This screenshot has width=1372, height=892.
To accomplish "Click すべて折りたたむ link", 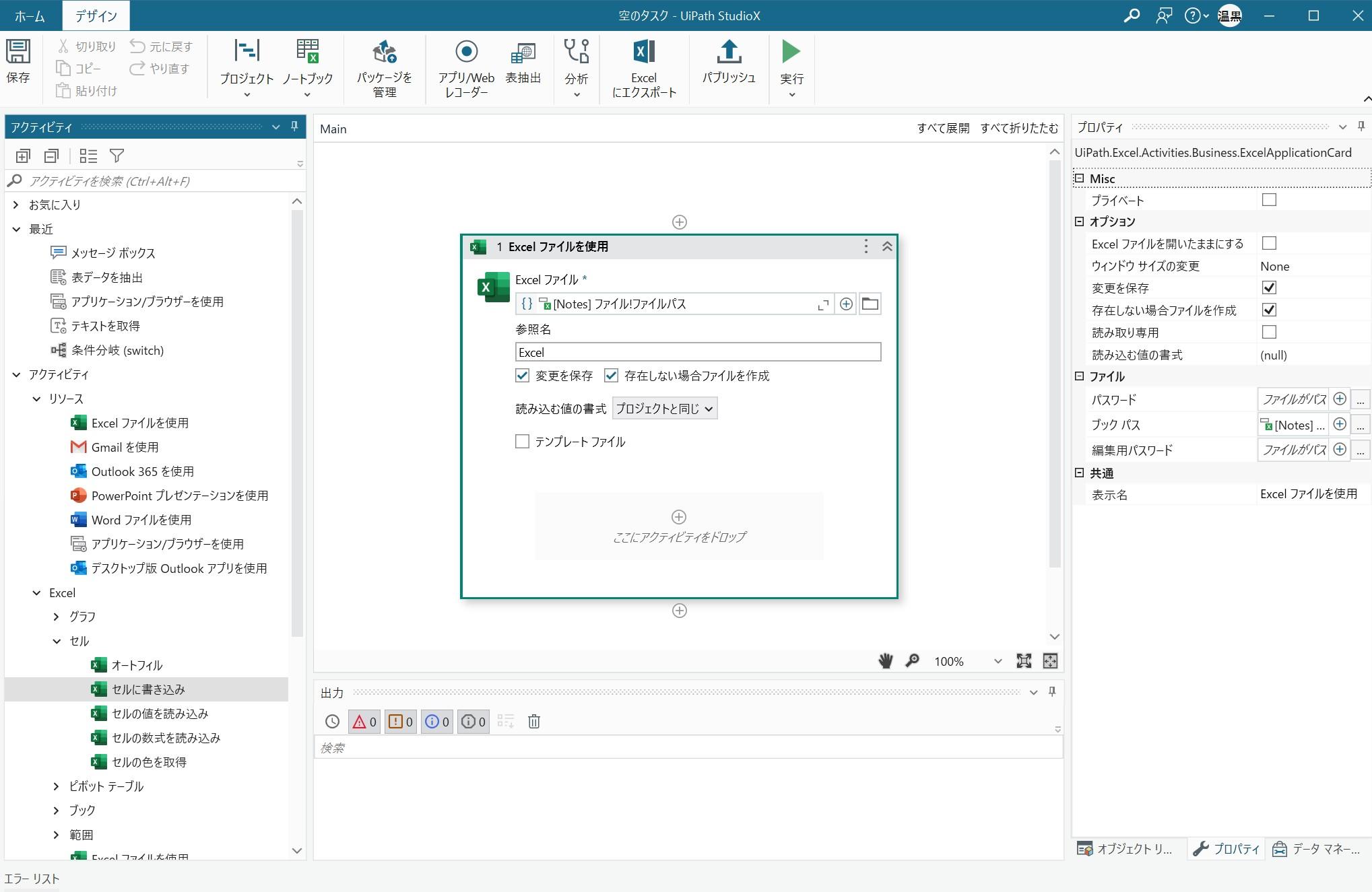I will 1019,128.
